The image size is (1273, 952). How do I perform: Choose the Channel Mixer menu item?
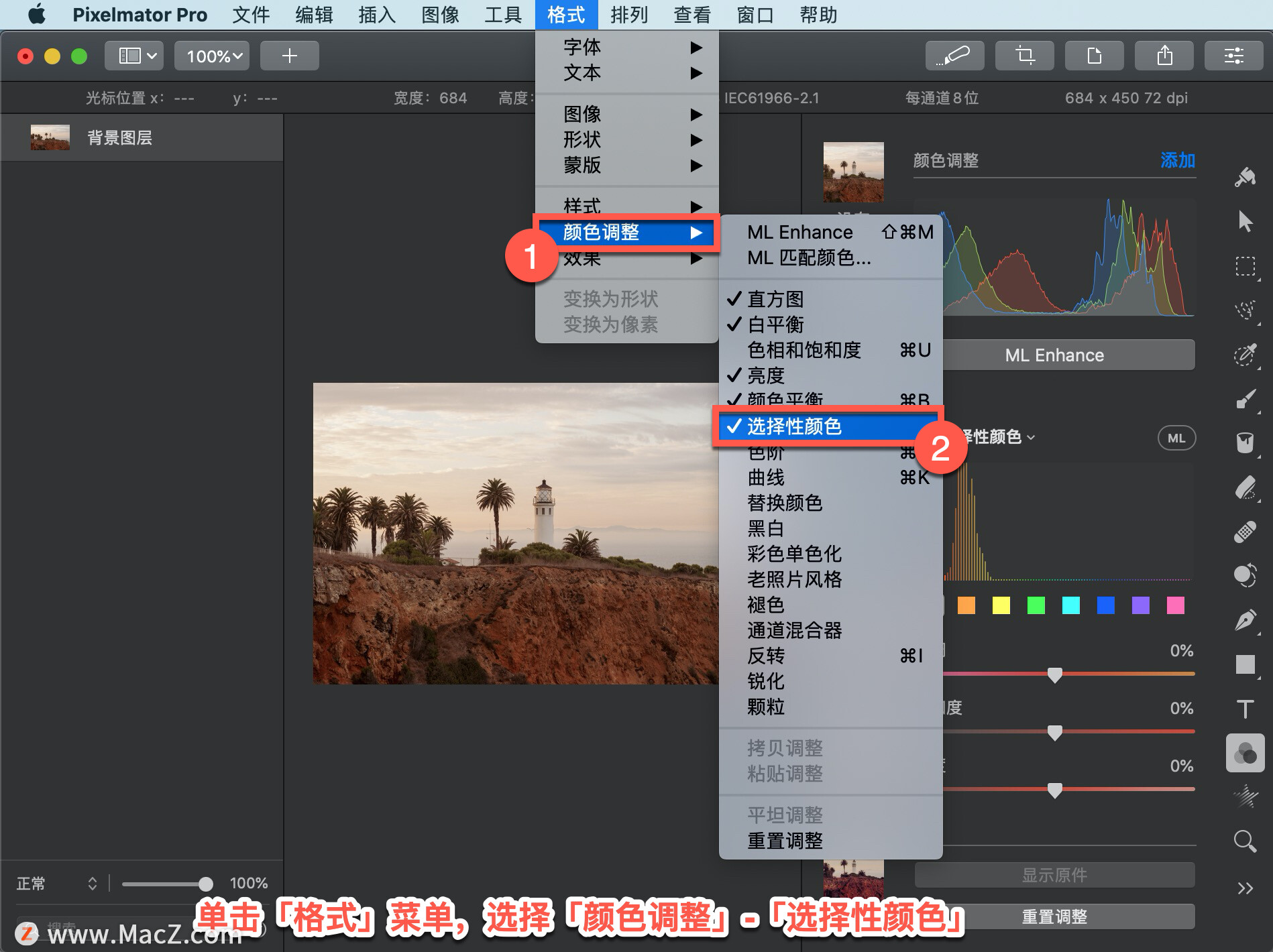pos(830,630)
